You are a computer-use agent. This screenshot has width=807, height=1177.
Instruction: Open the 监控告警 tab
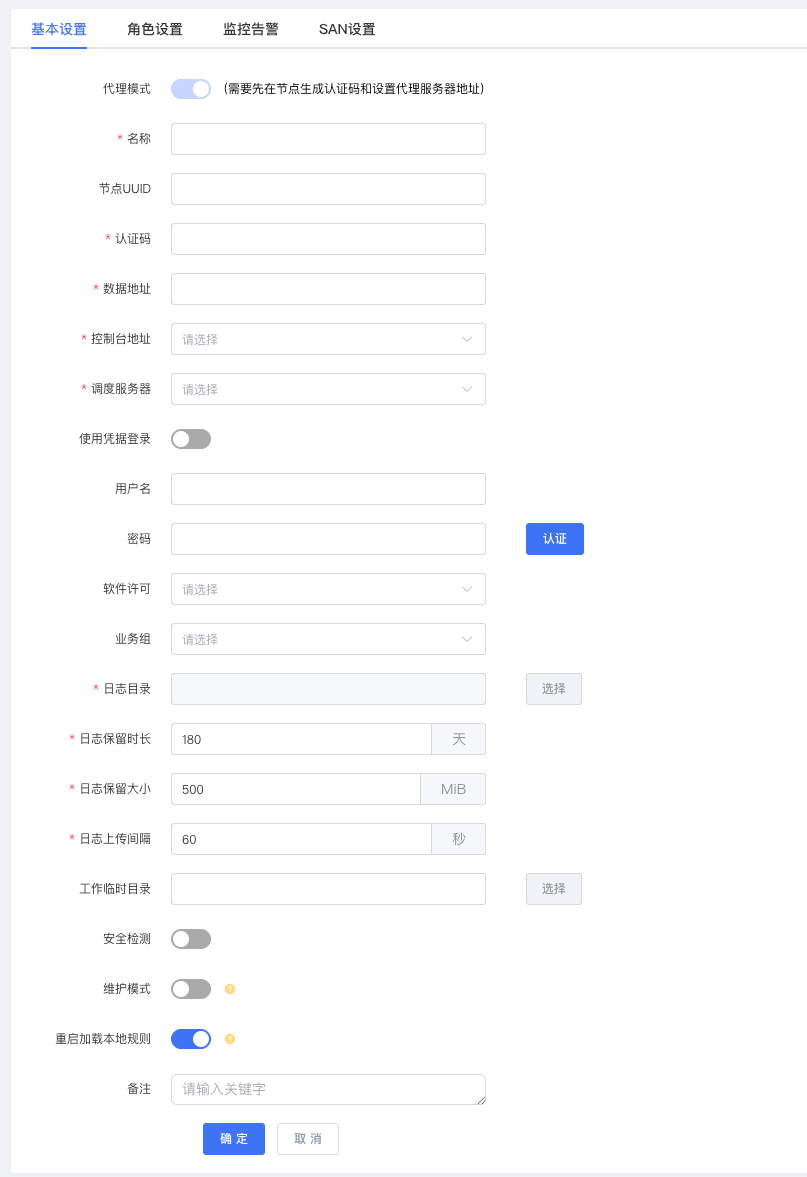(x=251, y=29)
